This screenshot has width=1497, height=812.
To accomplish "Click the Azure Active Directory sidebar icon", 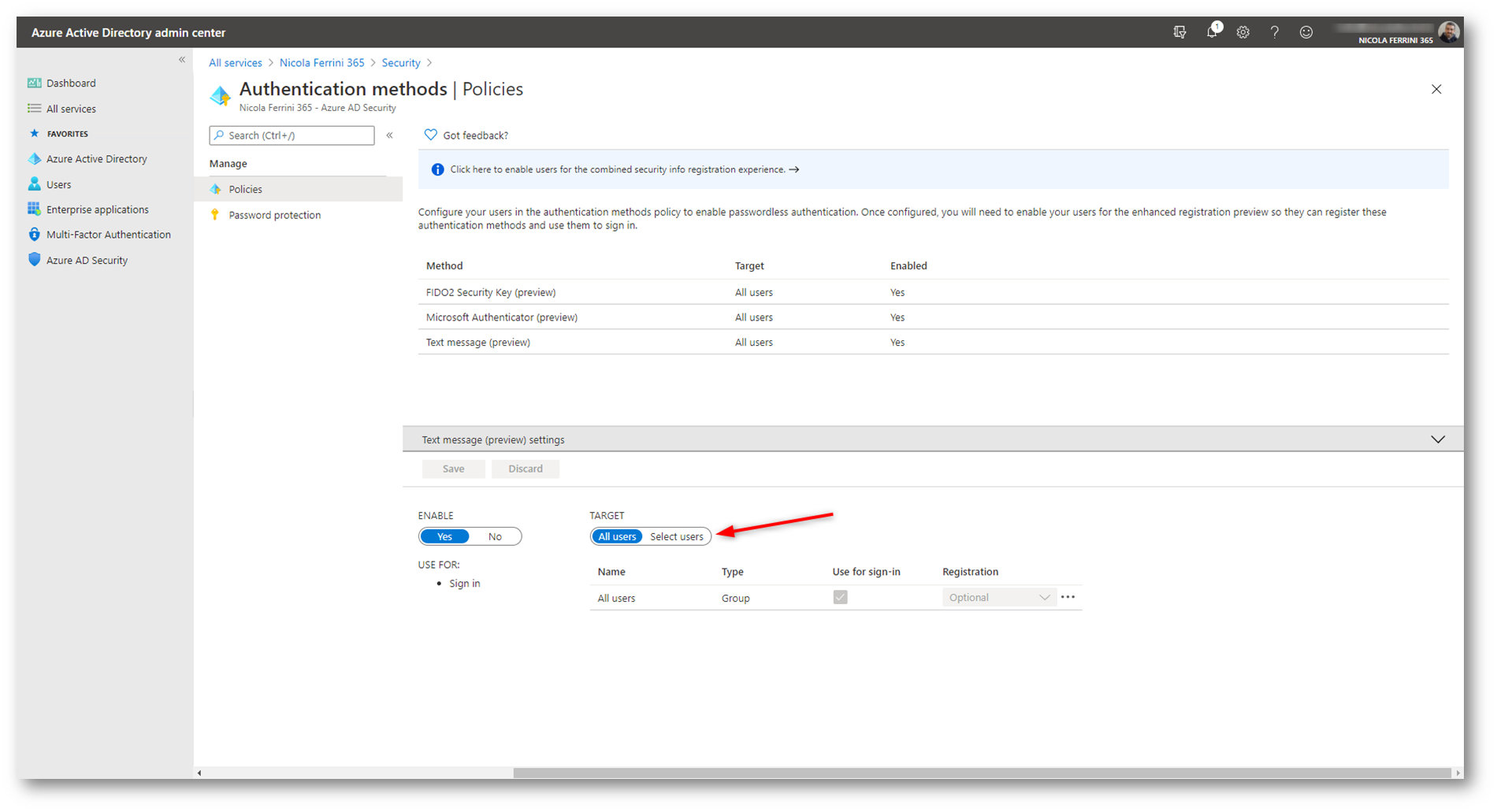I will tap(34, 158).
